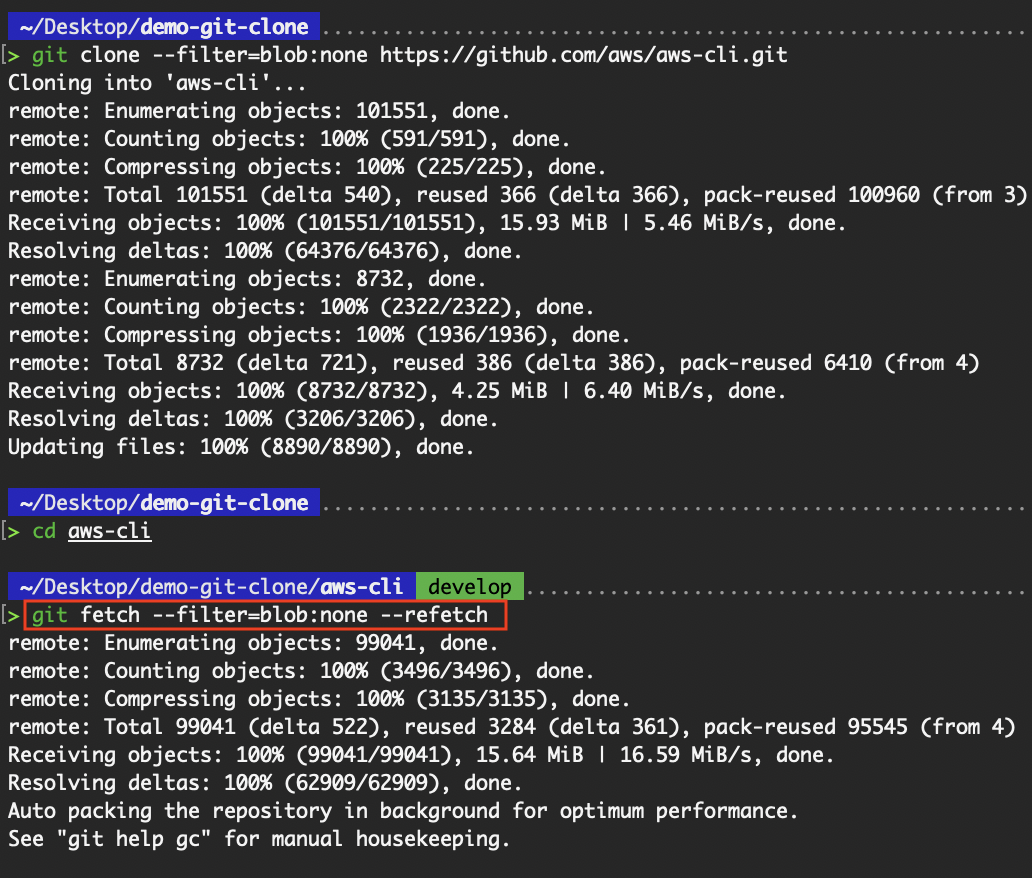The width and height of the screenshot is (1032, 878).
Task: Click the underlined 'aws-cli' directory in cd command
Action: click(x=109, y=531)
